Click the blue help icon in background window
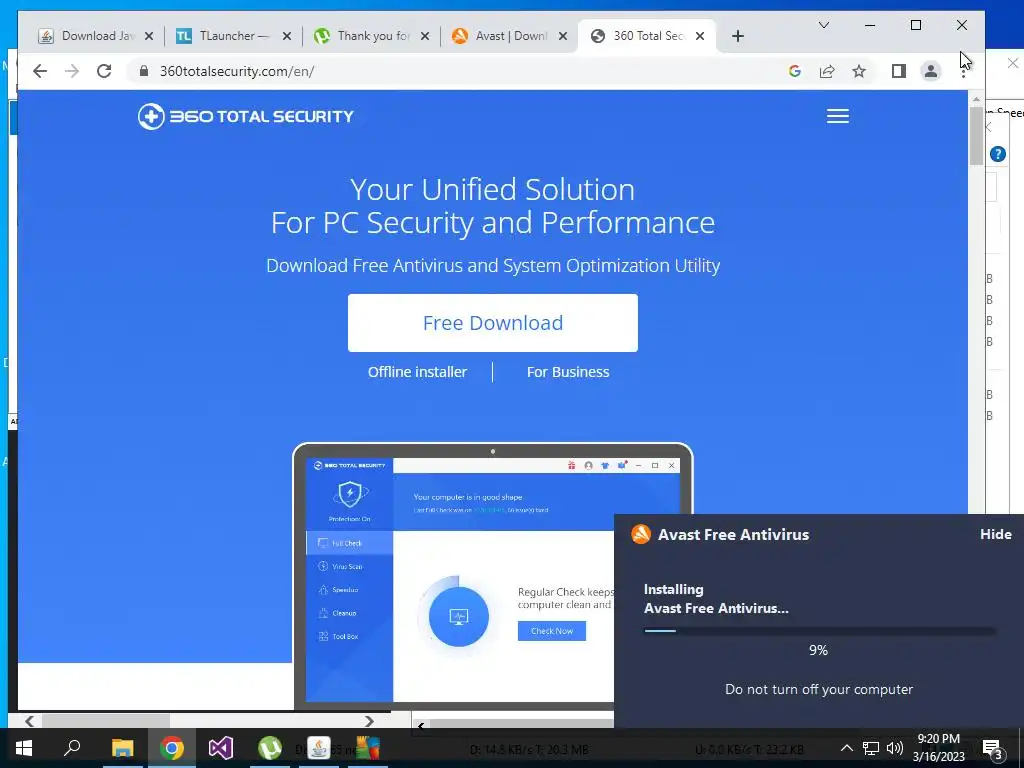Screen dimensions: 1024x768 click(998, 154)
